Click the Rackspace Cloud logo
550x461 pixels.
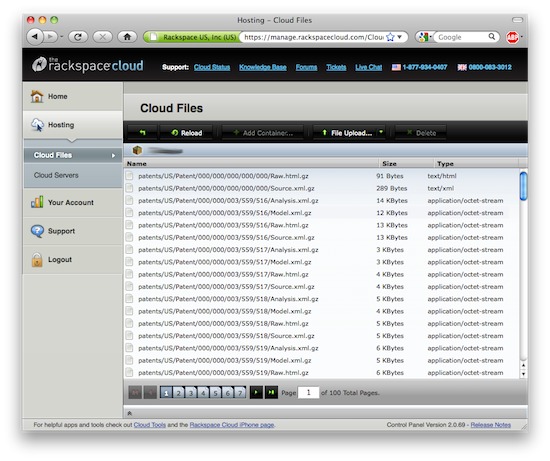click(88, 65)
